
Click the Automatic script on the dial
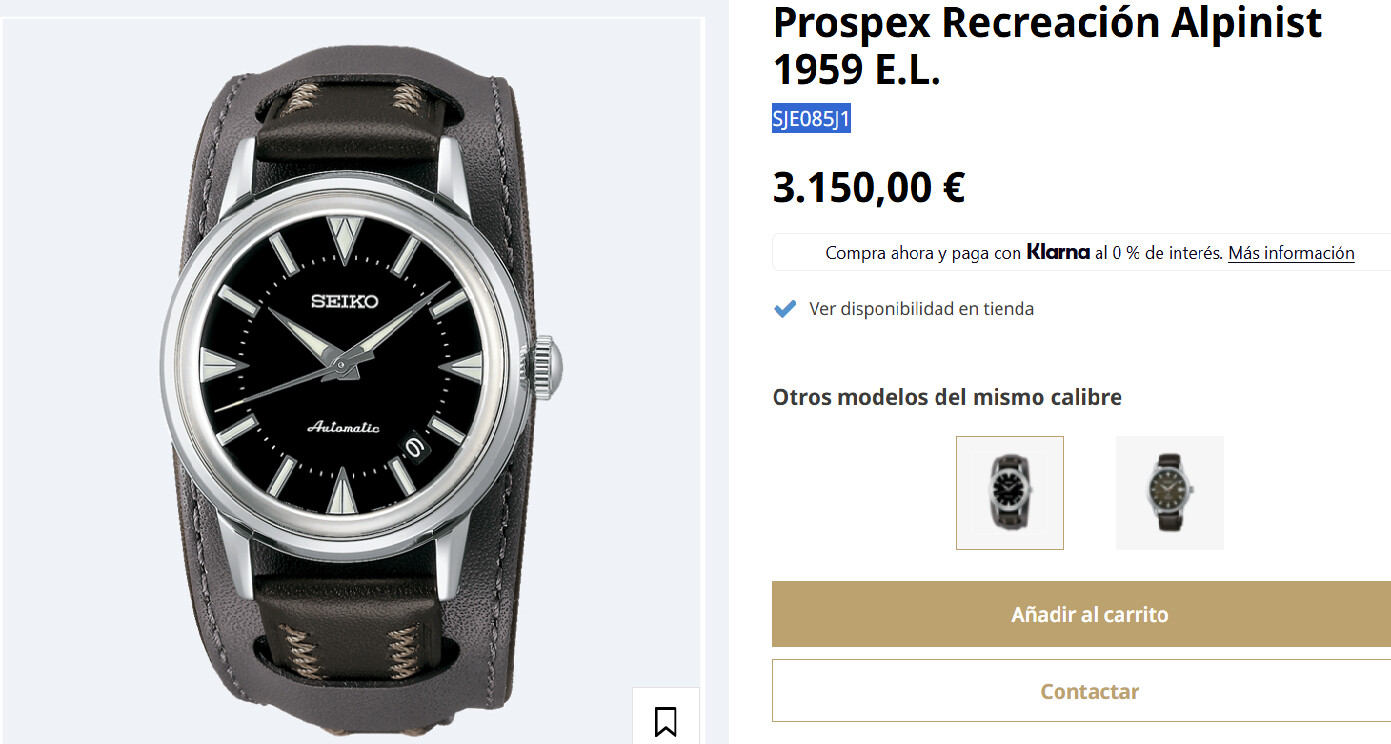pos(343,428)
